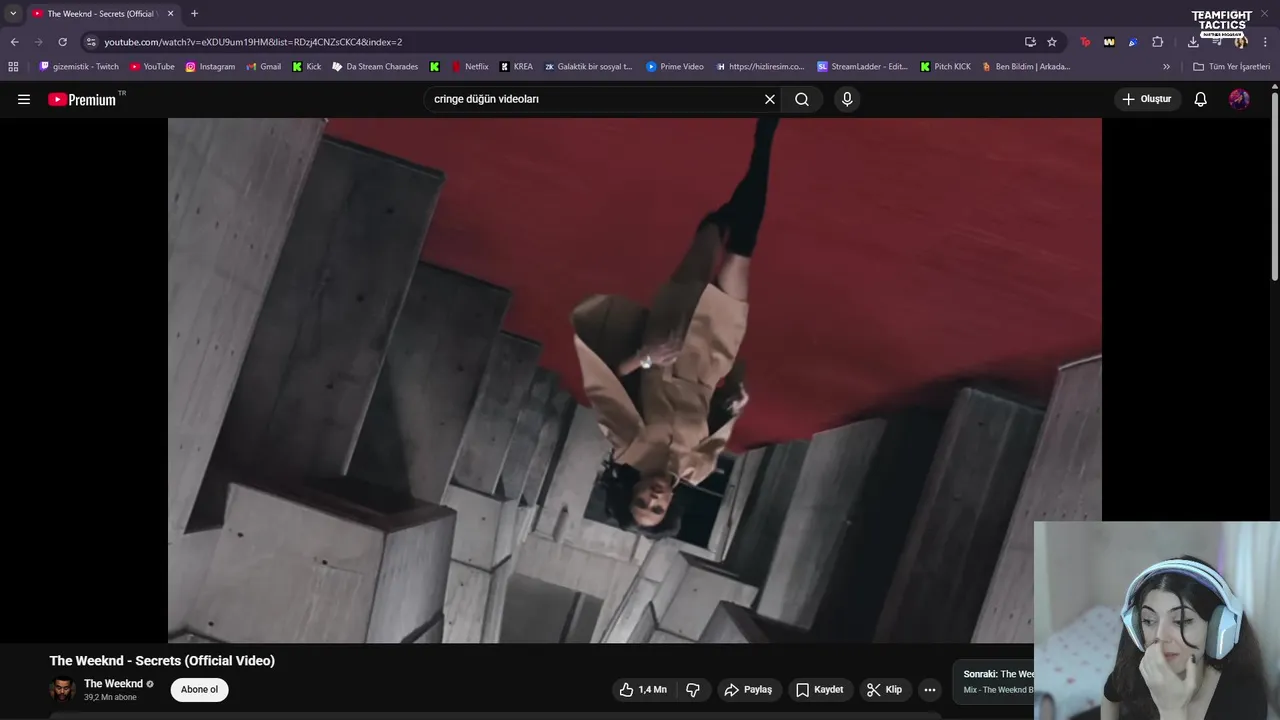The width and height of the screenshot is (1280, 720).
Task: Open the hizliresim.com bookmark
Action: (x=760, y=67)
